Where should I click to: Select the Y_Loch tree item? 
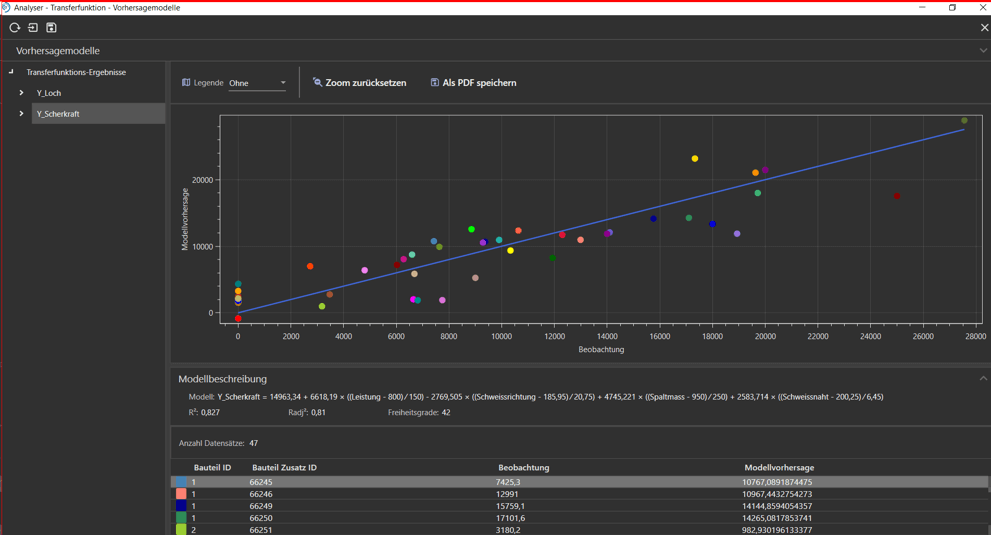[x=49, y=93]
